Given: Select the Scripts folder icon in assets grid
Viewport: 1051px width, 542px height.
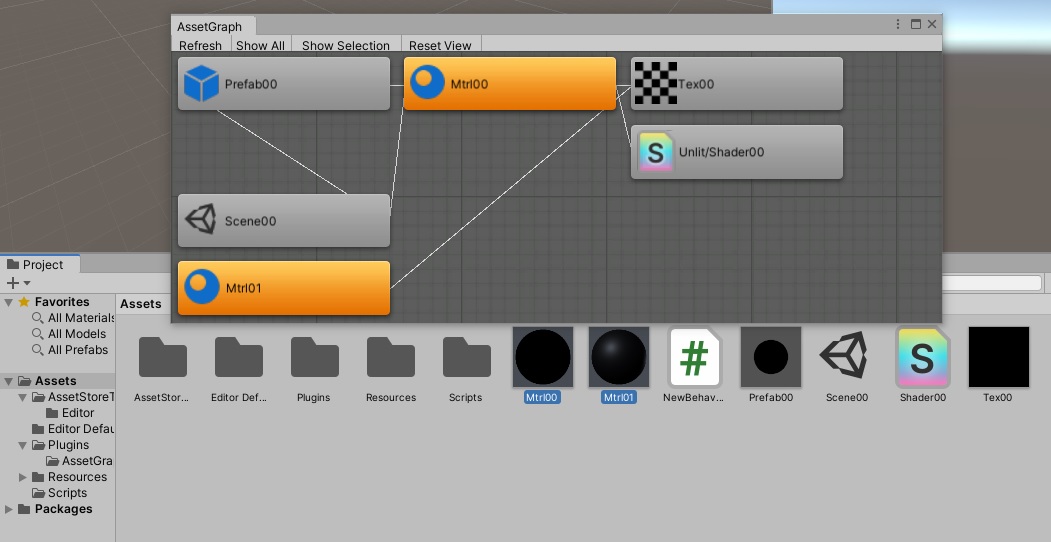Looking at the screenshot, I should [467, 358].
